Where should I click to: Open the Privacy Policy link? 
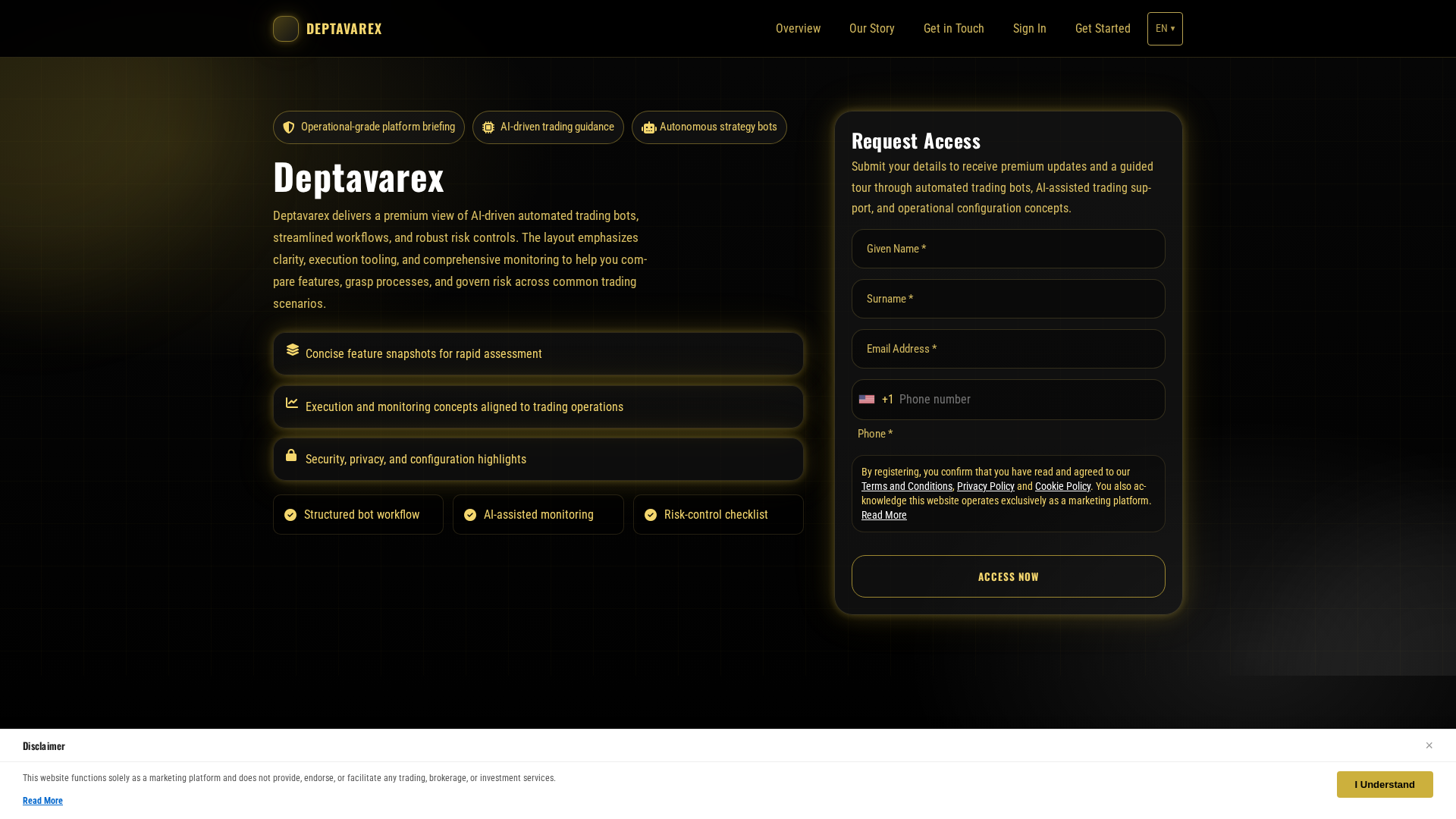(986, 486)
